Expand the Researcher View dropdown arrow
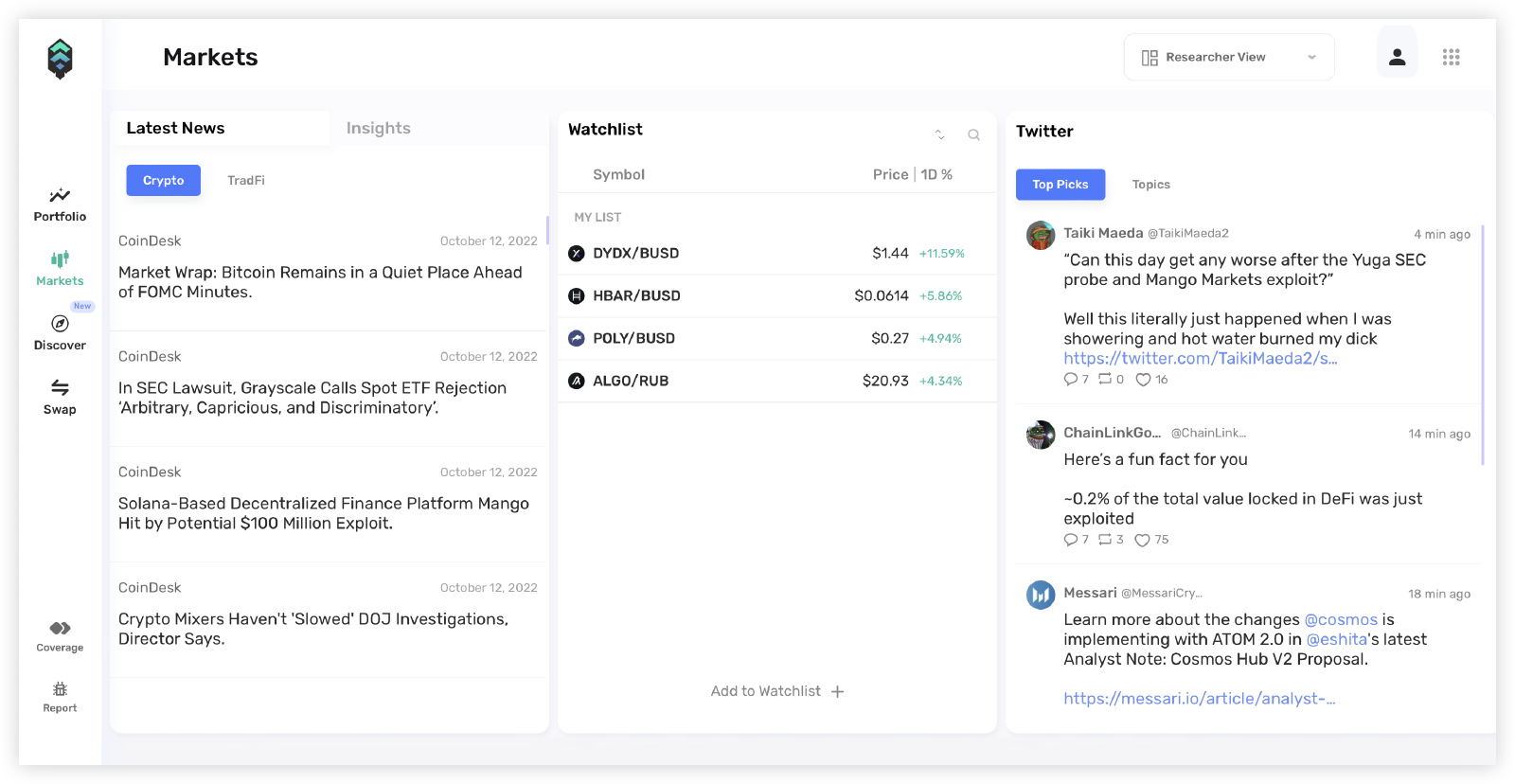Image resolution: width=1515 pixels, height=784 pixels. click(x=1311, y=58)
